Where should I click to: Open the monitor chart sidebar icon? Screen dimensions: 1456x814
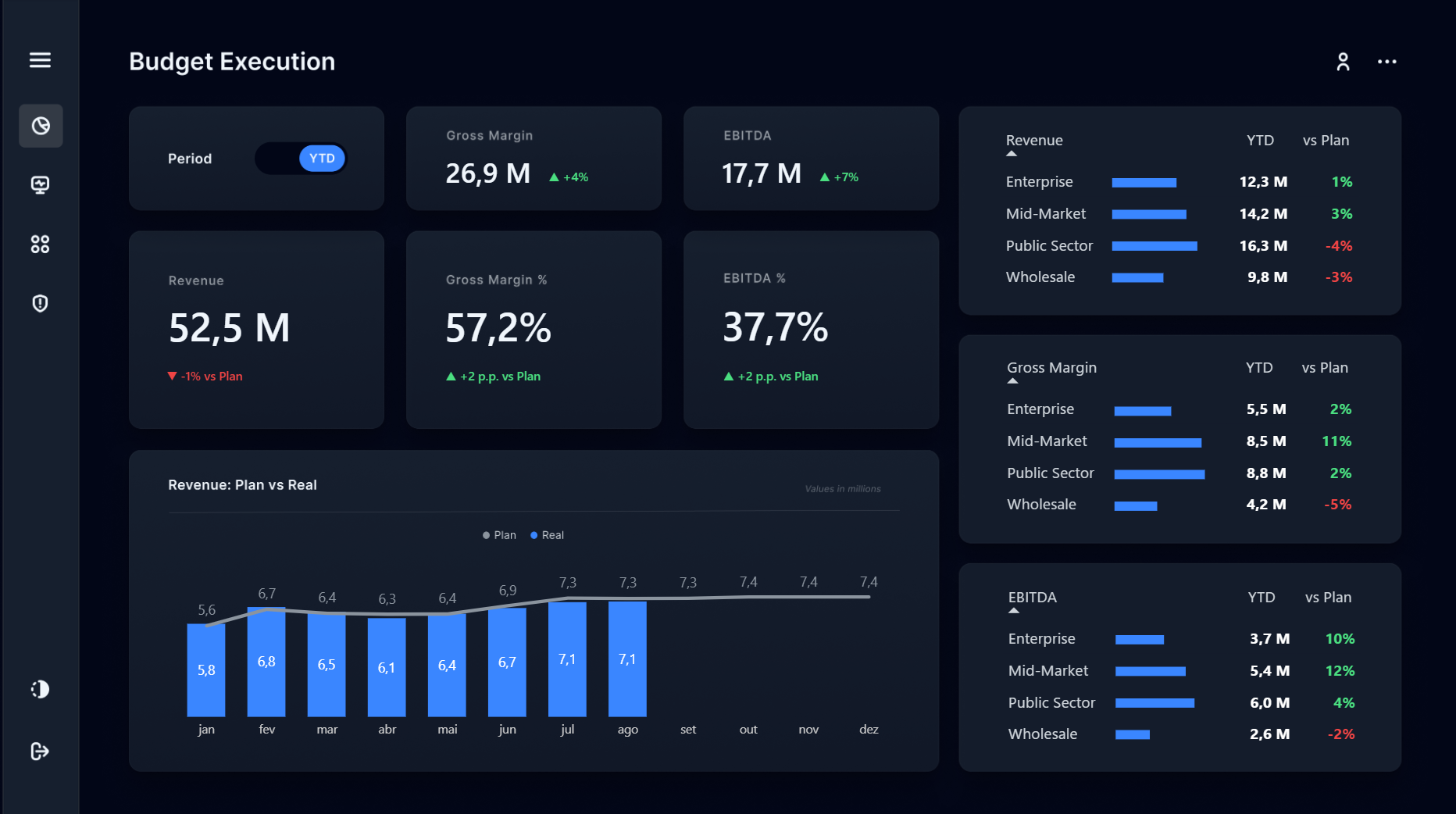tap(40, 184)
